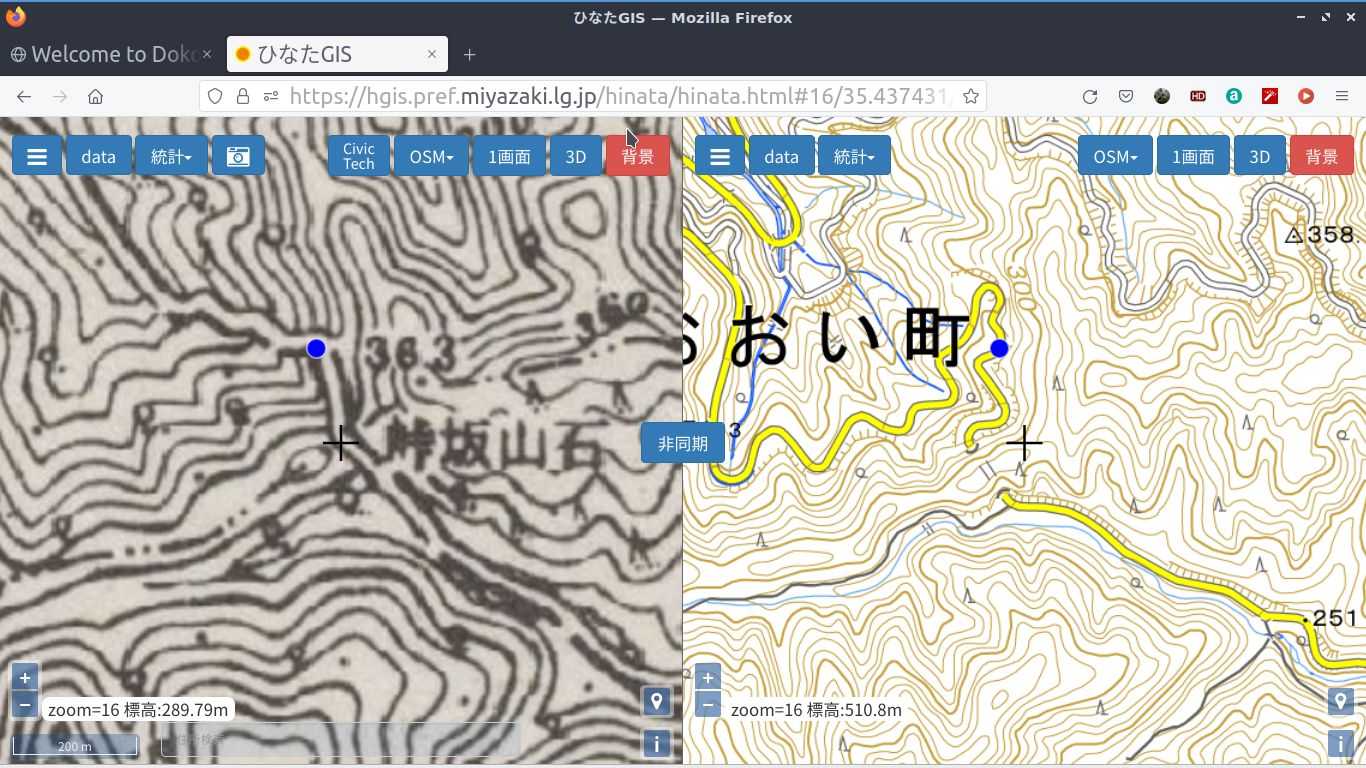Toggle the 非同期 sync button between maps
1366x768 pixels.
(683, 443)
